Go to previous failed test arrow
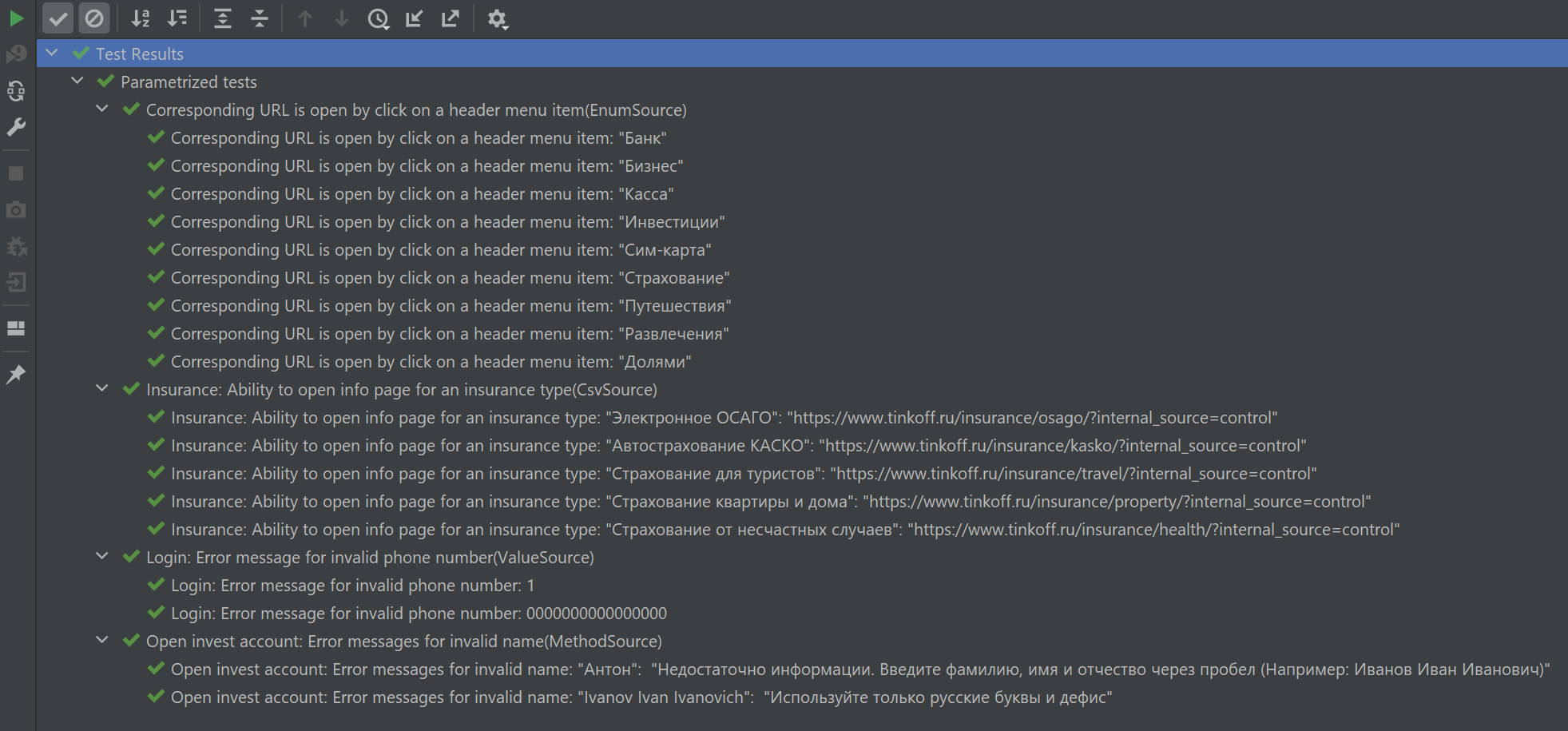 tap(305, 18)
